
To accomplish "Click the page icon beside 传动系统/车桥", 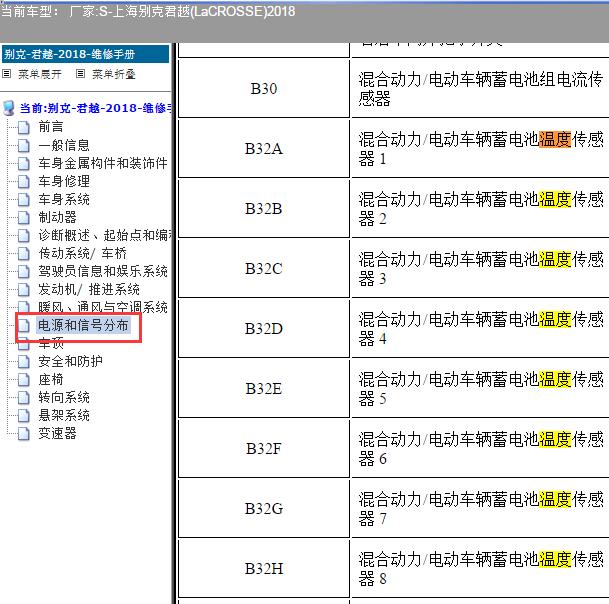I will [24, 253].
